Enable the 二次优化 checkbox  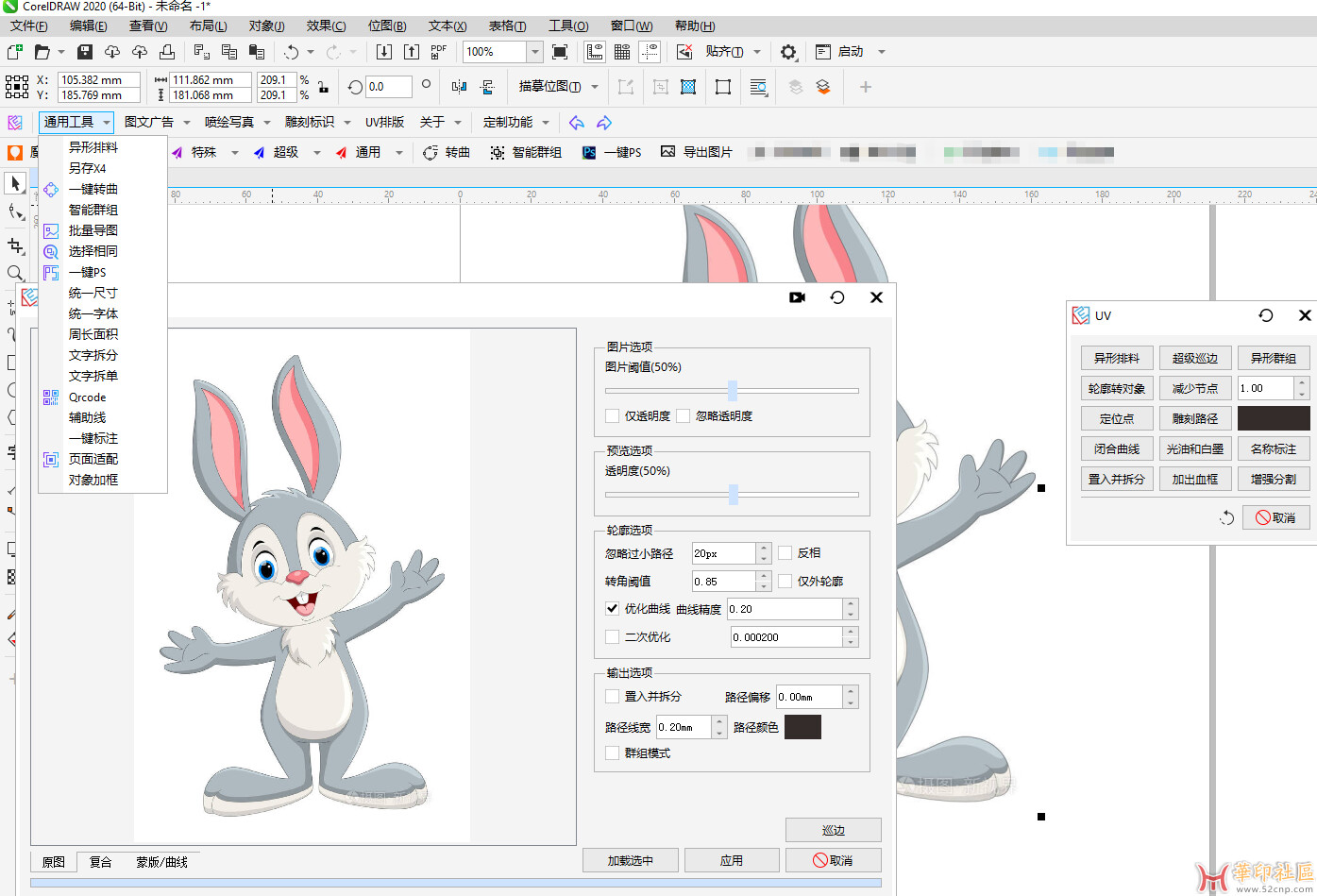pyautogui.click(x=613, y=637)
